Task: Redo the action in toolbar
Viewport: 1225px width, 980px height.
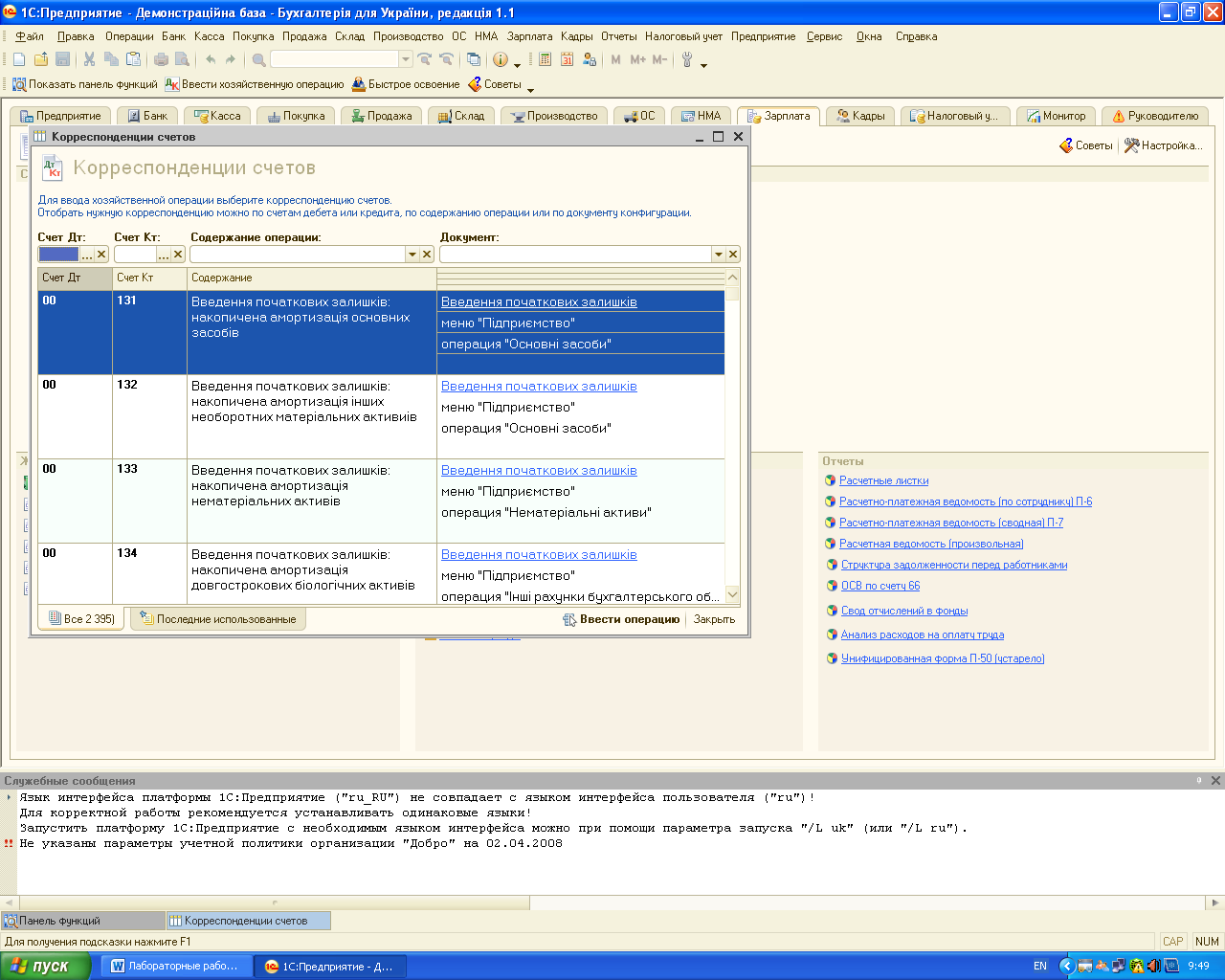Action: (x=231, y=59)
